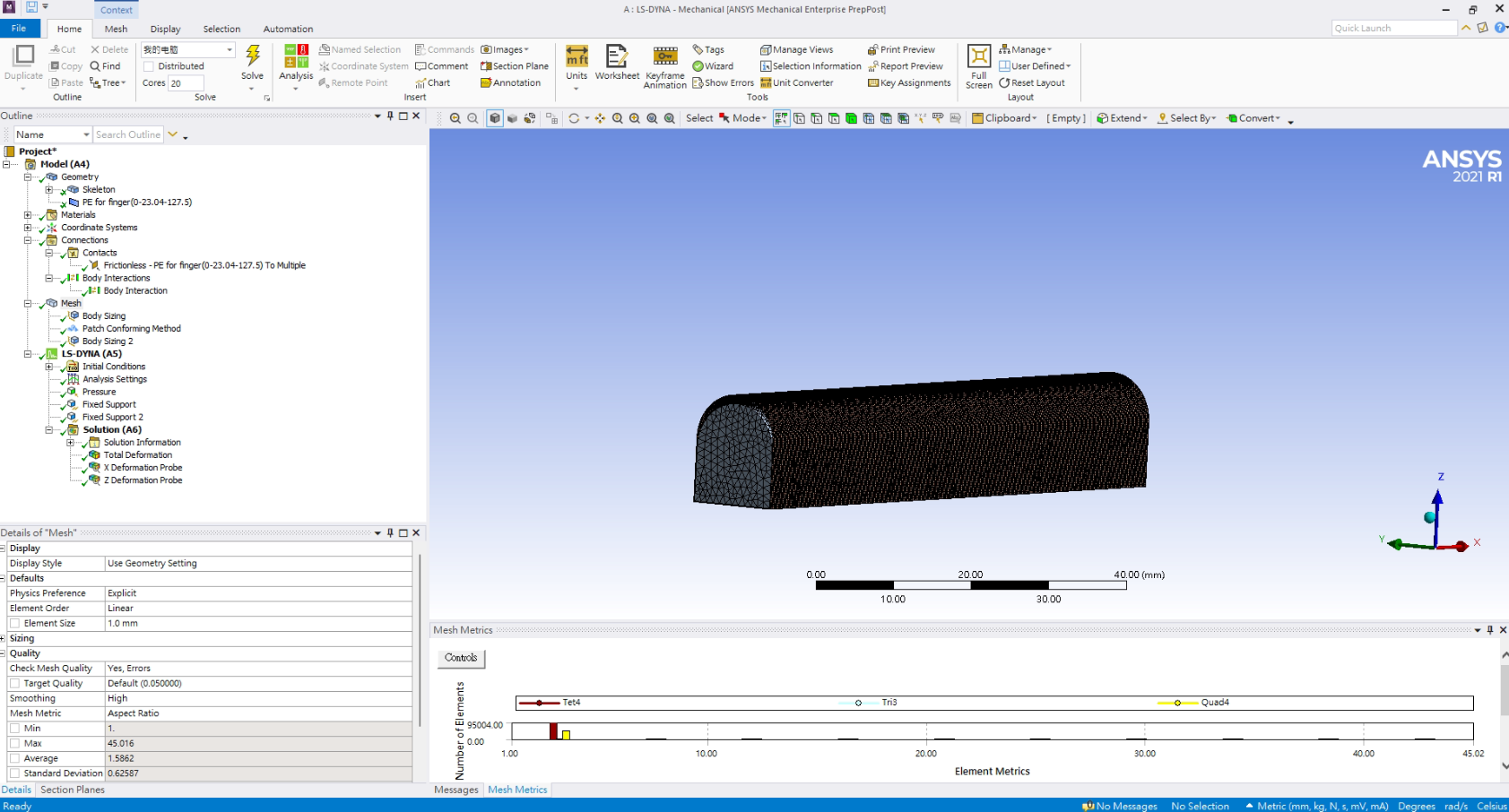Collapse the Solution (A6) tree node
The height and width of the screenshot is (812, 1509).
pyautogui.click(x=49, y=430)
